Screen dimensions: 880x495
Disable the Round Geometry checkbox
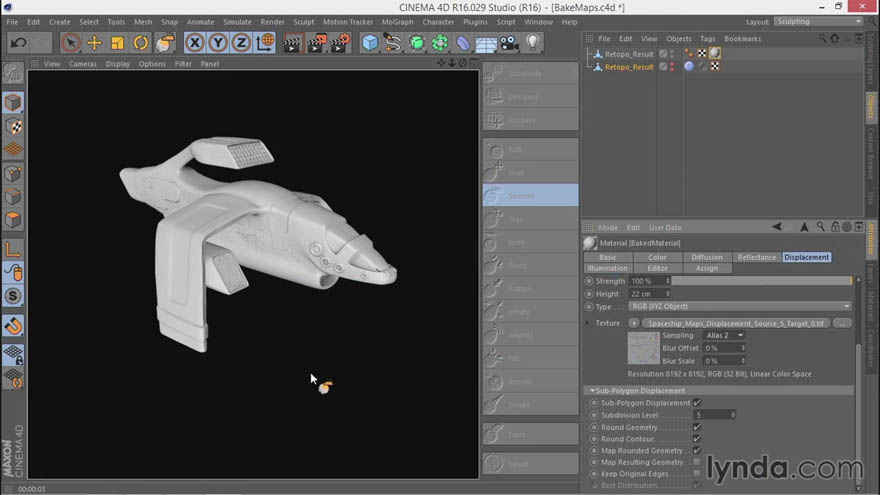[x=696, y=427]
